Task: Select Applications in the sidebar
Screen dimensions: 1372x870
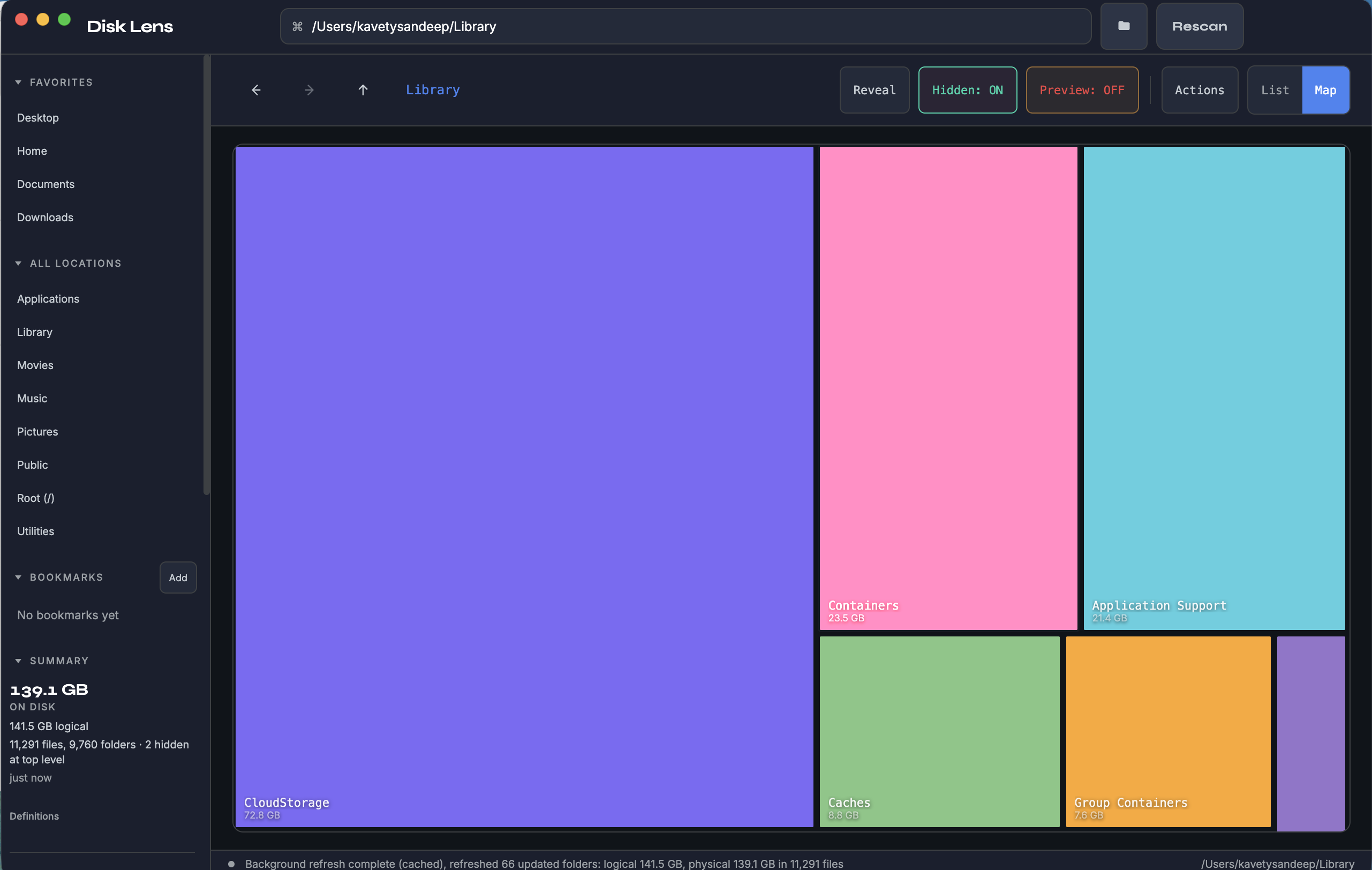Action: point(48,298)
